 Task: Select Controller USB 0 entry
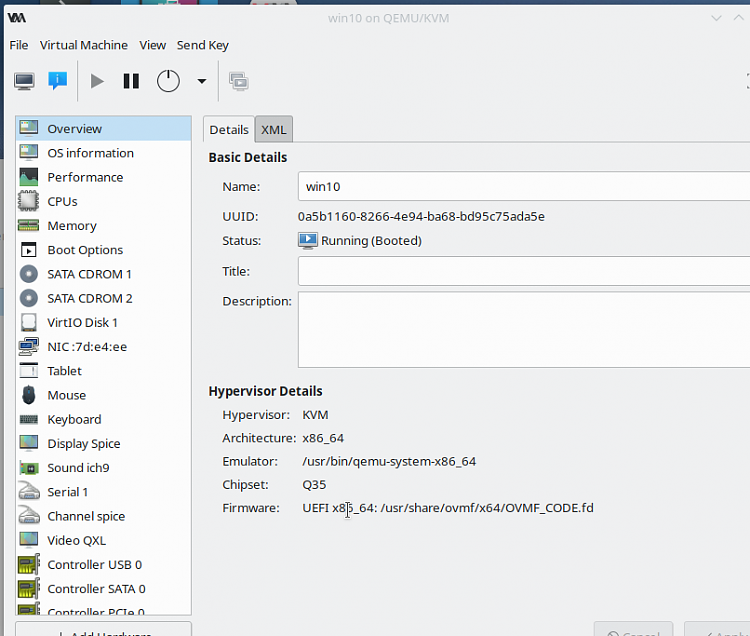(x=103, y=565)
